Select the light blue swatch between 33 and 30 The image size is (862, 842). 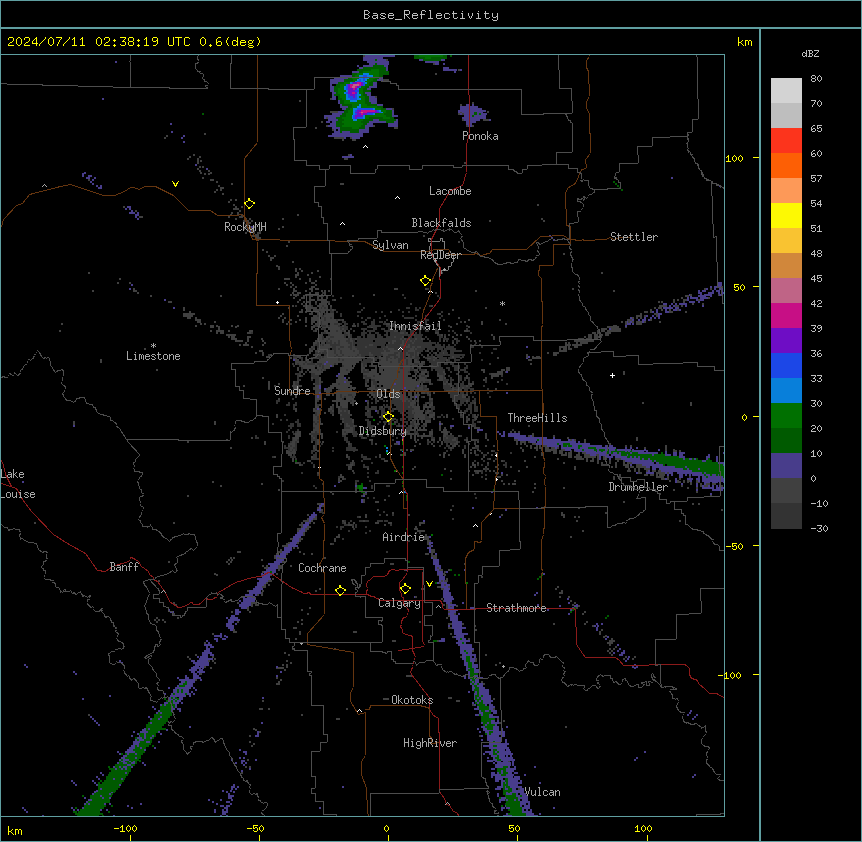(786, 391)
